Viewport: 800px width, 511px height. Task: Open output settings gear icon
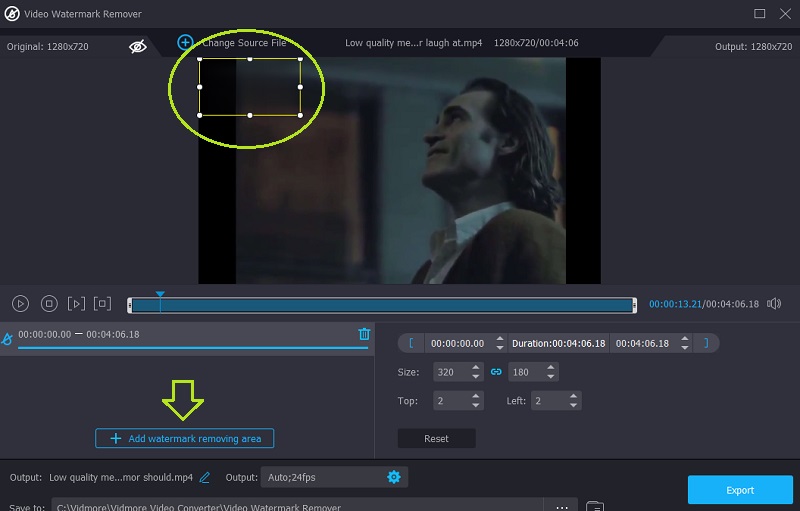393,477
